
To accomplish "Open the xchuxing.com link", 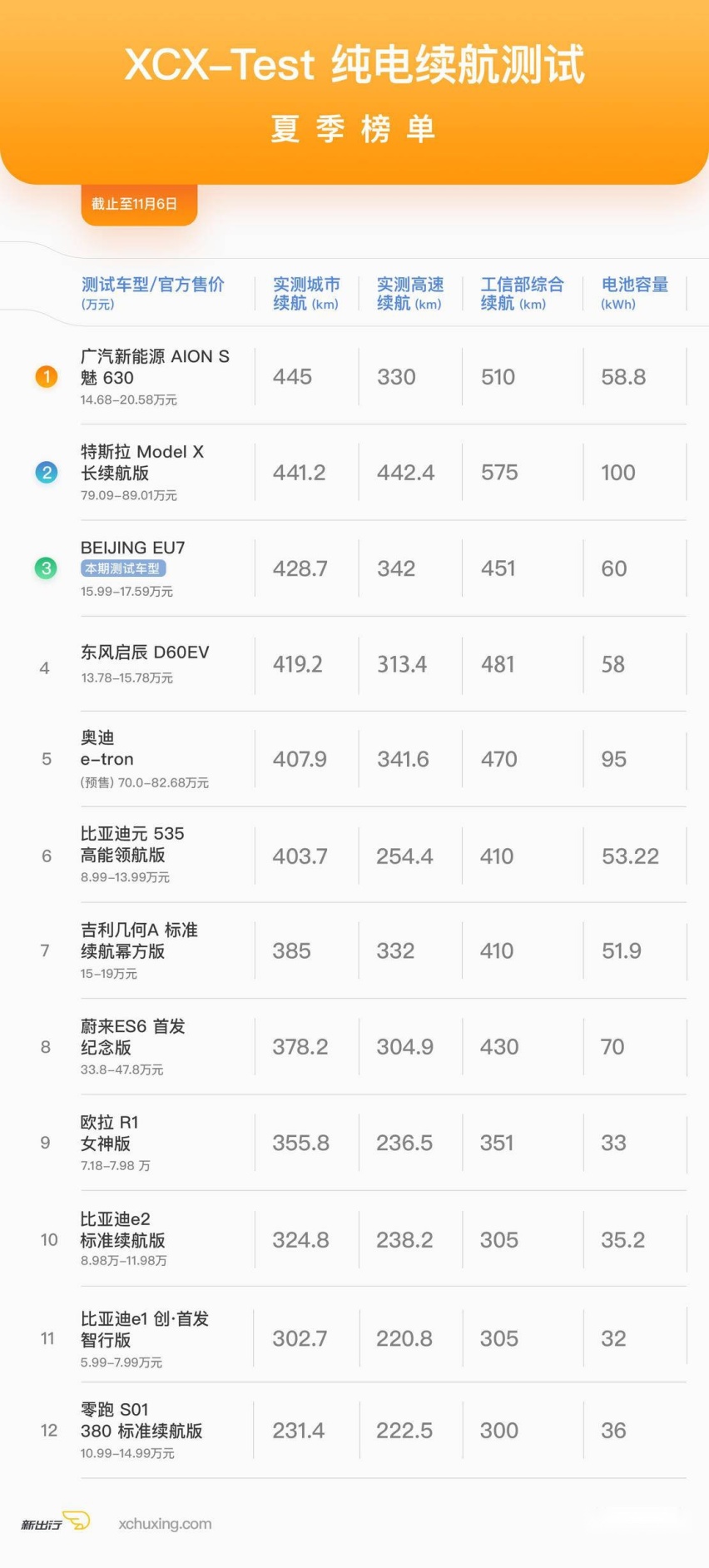I will tap(165, 1524).
